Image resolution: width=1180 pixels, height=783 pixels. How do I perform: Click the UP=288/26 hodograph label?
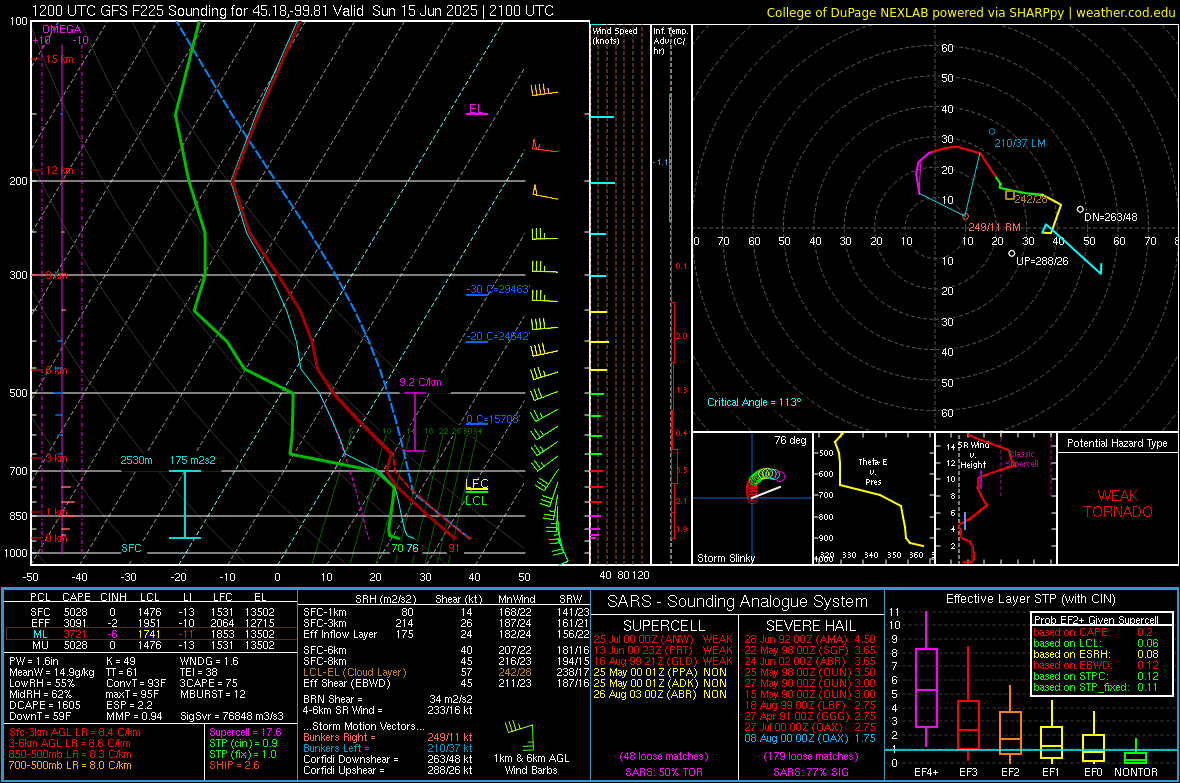1042,260
